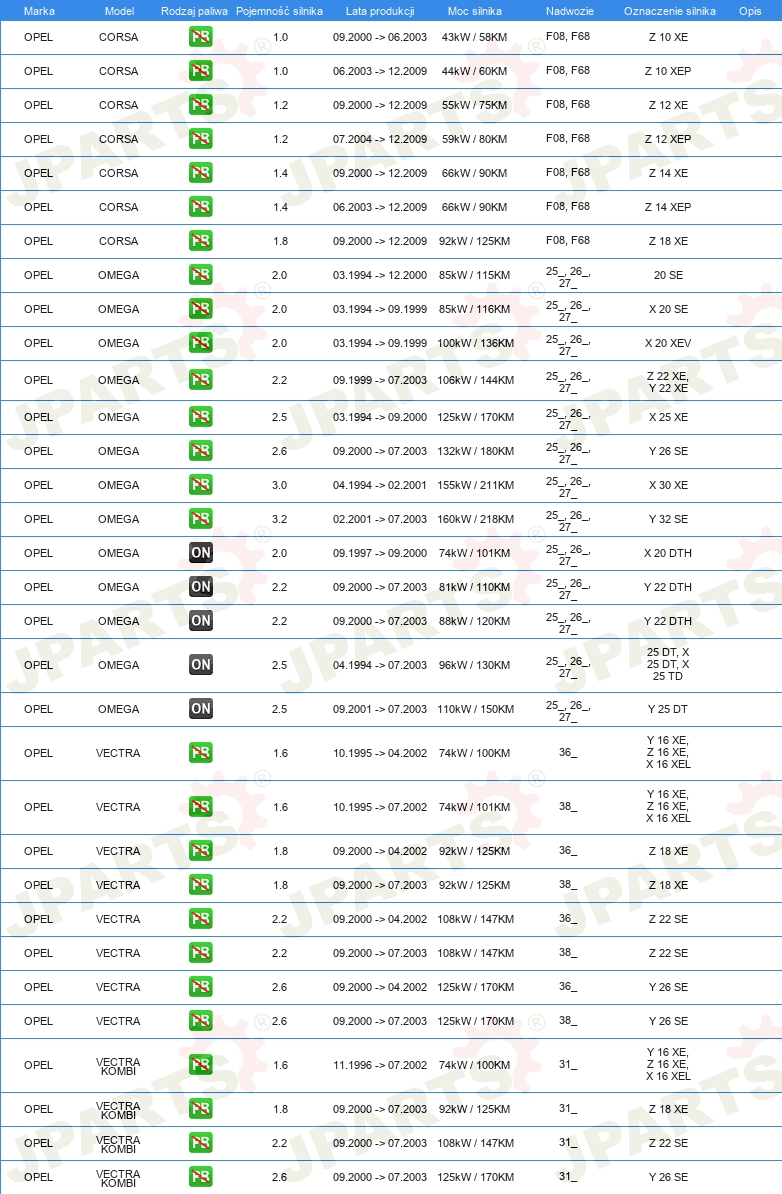Click the Rodzaj paliwa column header
Image resolution: width=782 pixels, height=1194 pixels.
[194, 11]
